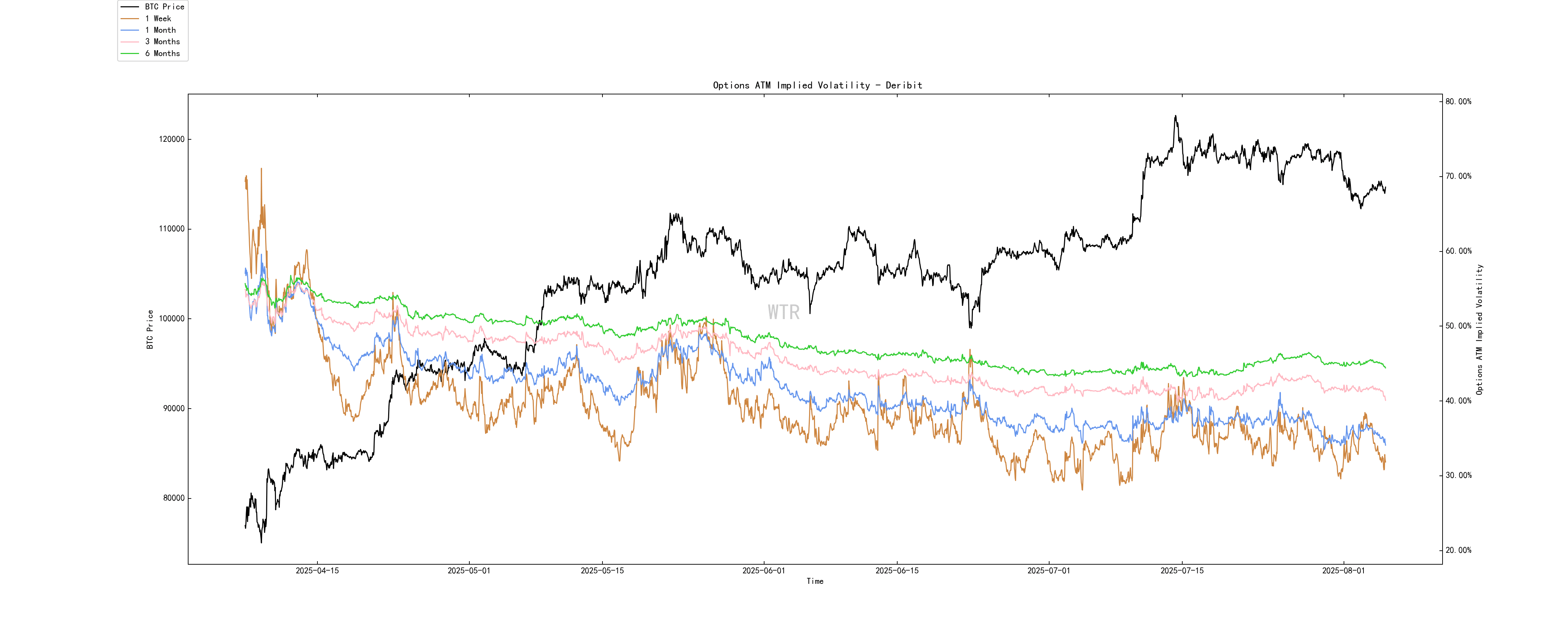Click the 1 Week legend label

(x=157, y=18)
